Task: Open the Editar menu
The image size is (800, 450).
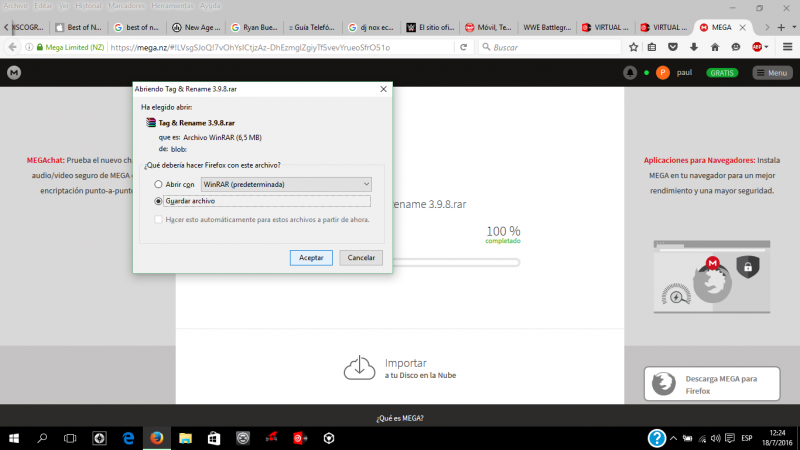Action: coord(43,6)
